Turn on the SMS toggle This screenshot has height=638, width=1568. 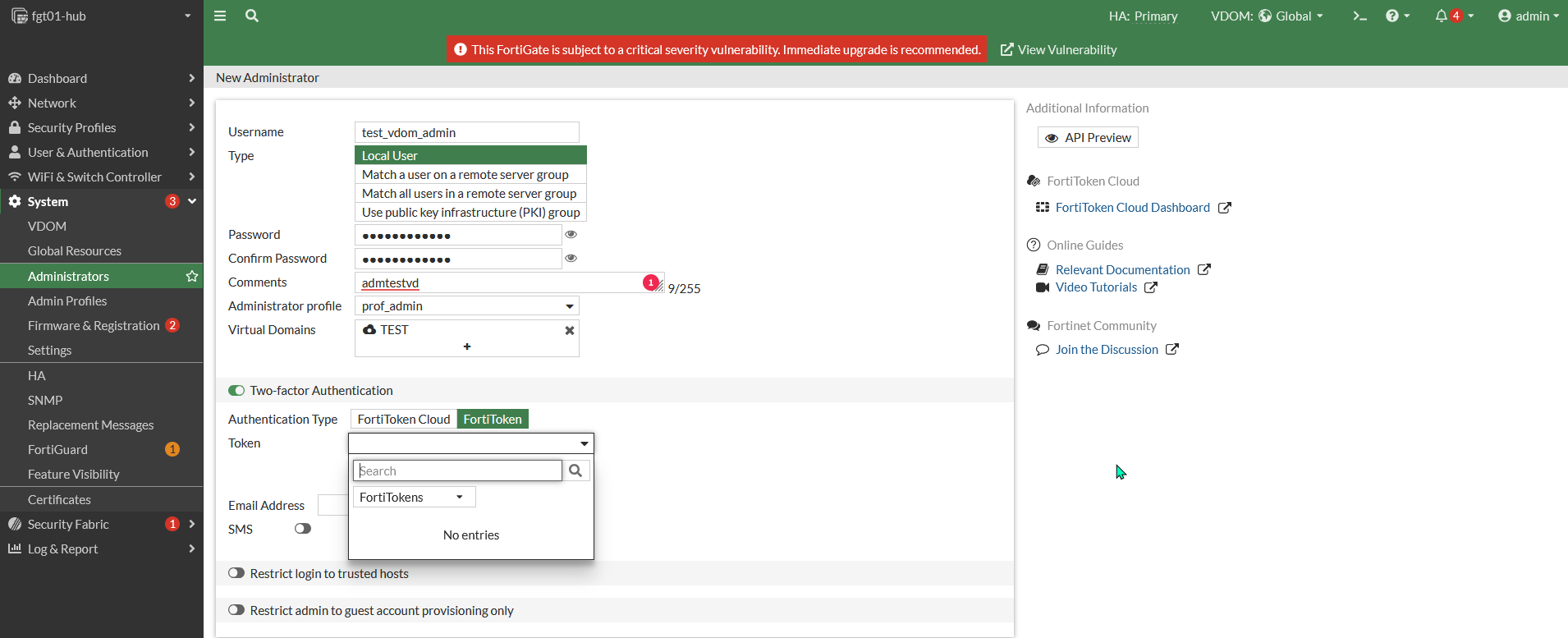(303, 529)
